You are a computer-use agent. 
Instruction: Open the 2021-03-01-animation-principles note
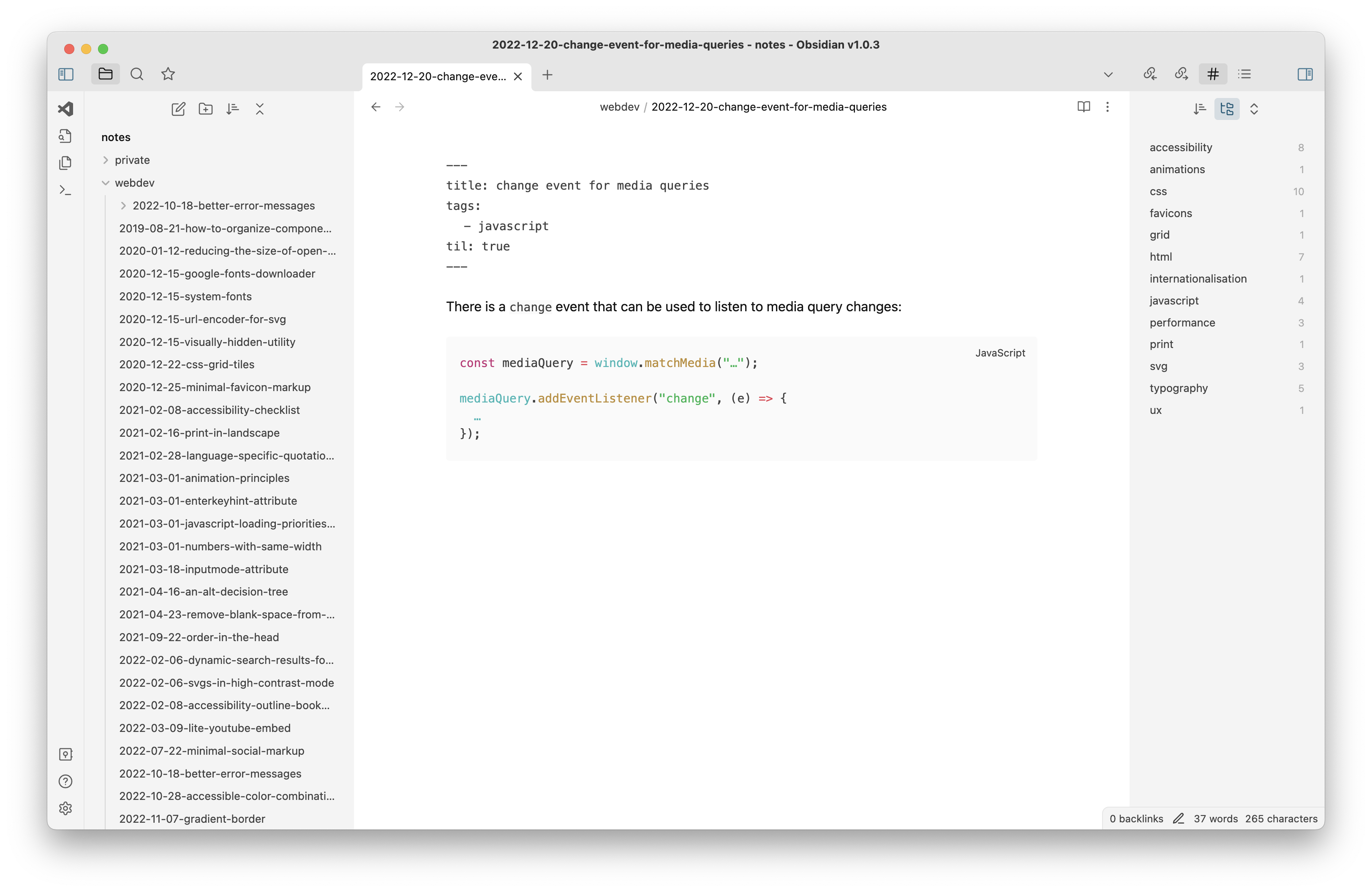pos(204,478)
